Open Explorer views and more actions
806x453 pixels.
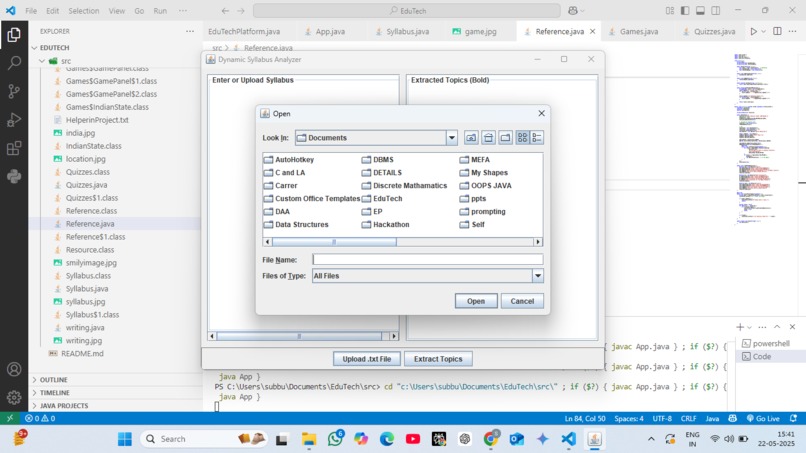tap(190, 31)
